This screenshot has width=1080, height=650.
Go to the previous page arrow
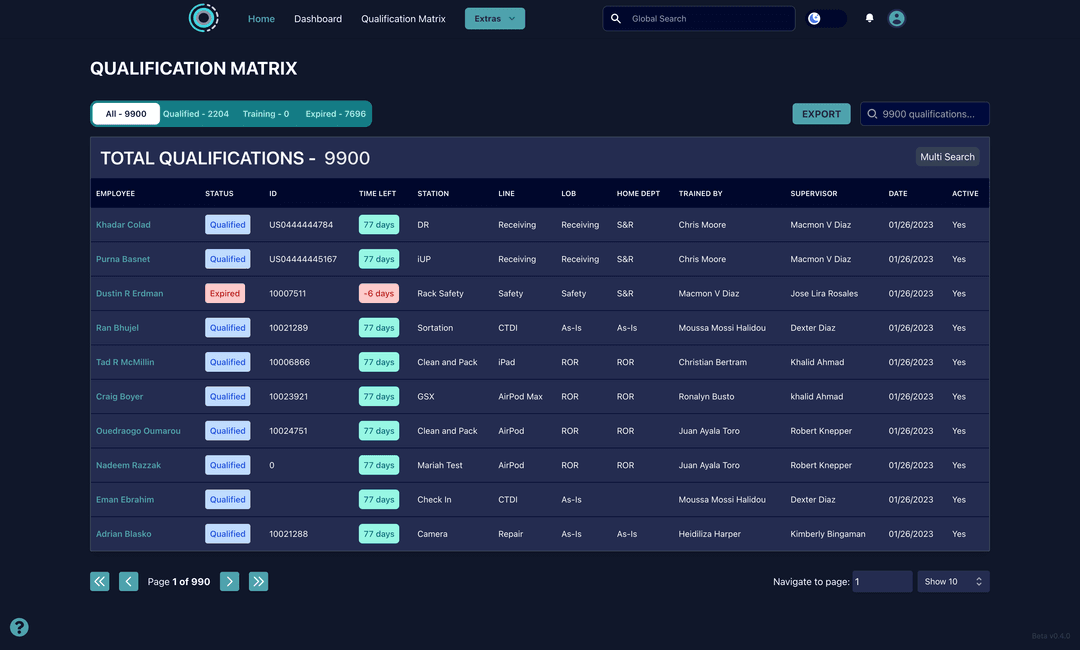pos(128,581)
